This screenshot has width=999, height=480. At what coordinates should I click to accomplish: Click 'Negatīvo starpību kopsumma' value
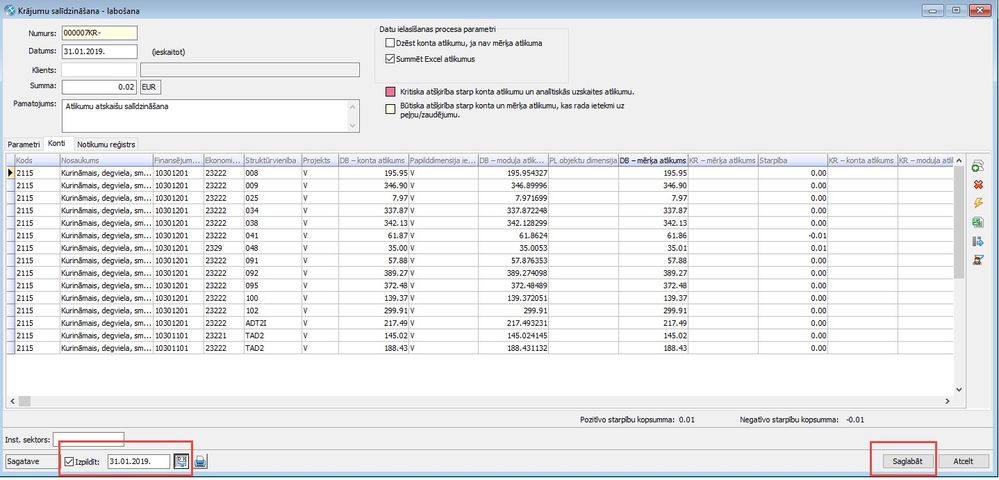[x=853, y=420]
